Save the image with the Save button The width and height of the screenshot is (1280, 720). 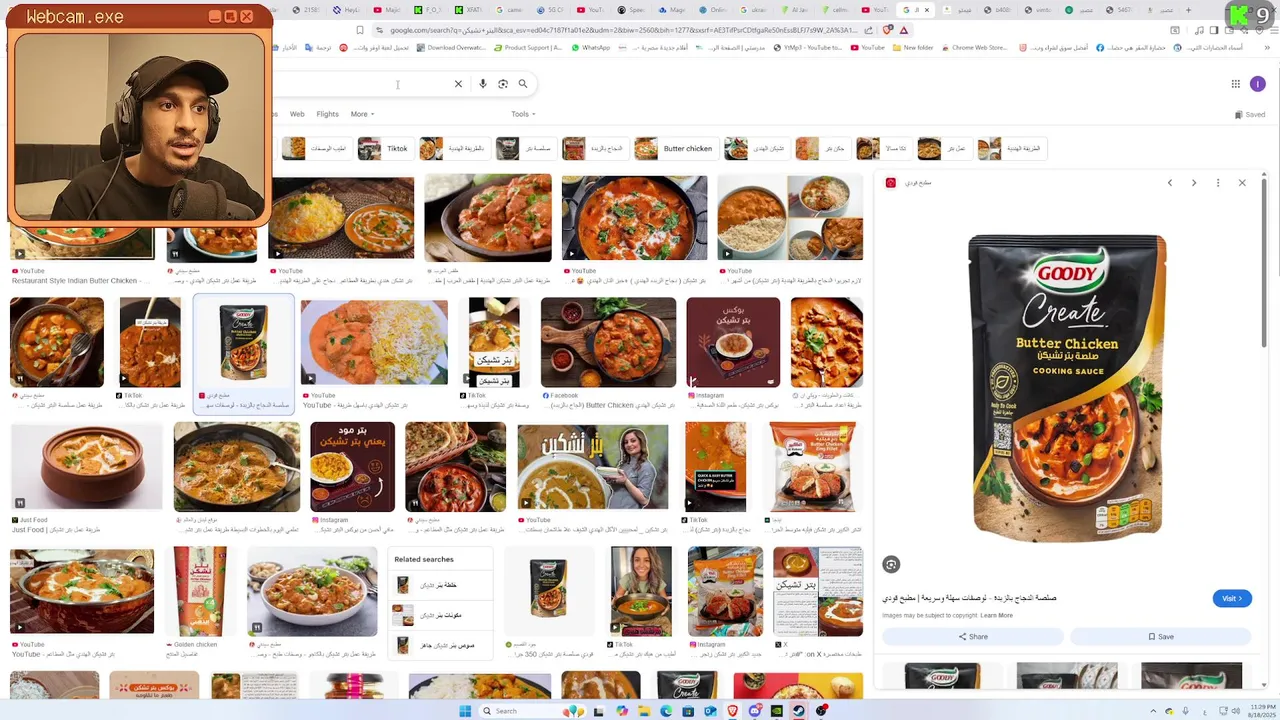[x=1161, y=637]
